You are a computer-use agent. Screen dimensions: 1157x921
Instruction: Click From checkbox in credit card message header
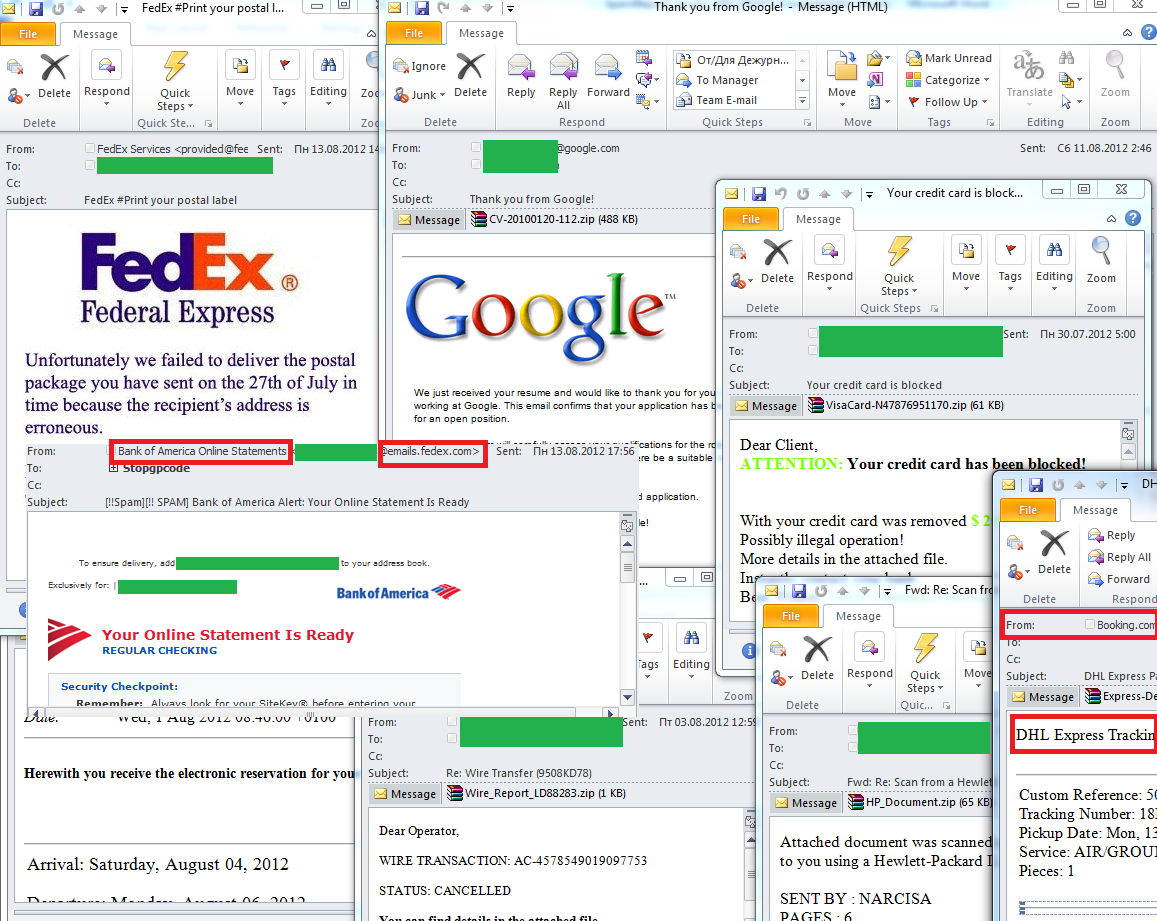[812, 334]
